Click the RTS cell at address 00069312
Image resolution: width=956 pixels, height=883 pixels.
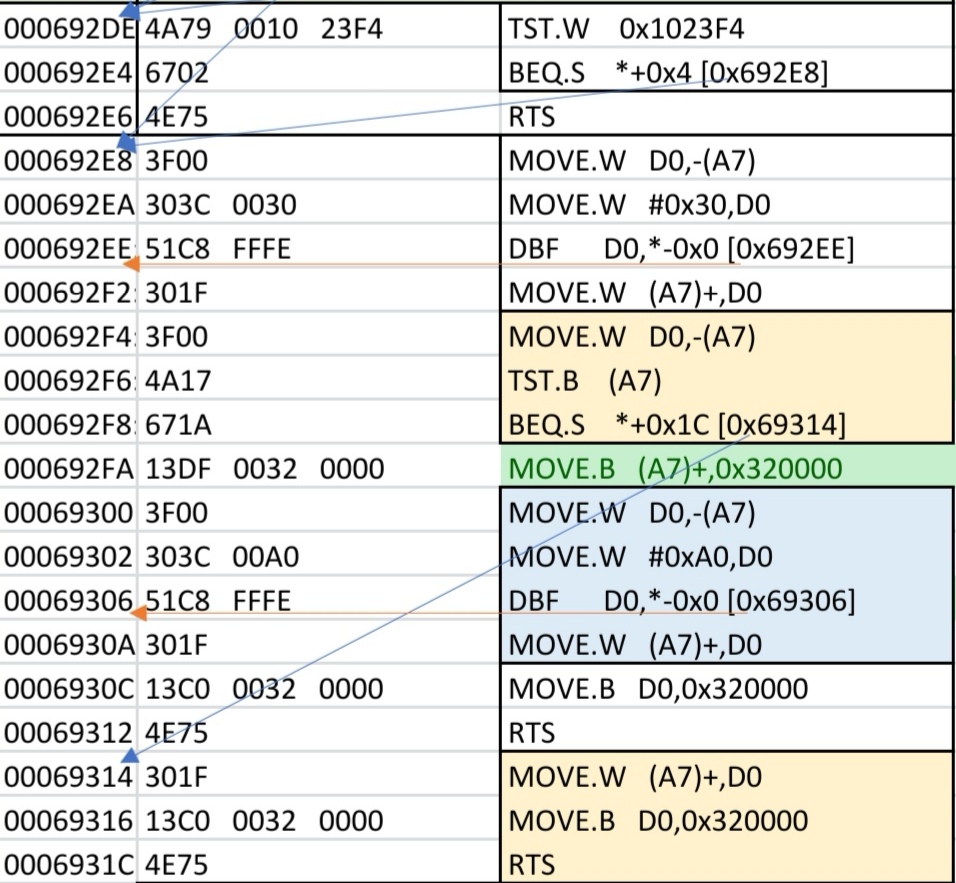click(727, 732)
